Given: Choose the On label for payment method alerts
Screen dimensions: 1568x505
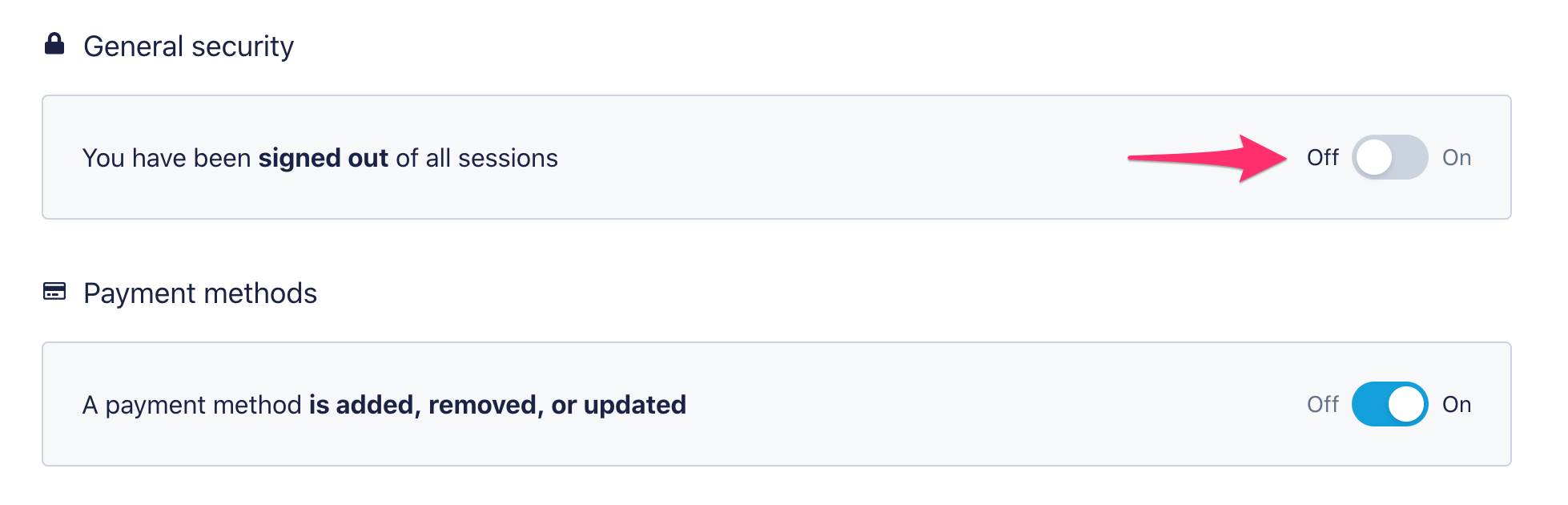Looking at the screenshot, I should [1456, 404].
